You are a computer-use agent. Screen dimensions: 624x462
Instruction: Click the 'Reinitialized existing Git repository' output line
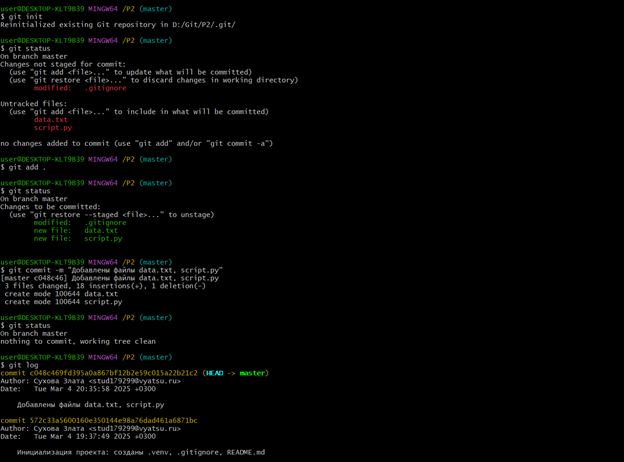pyautogui.click(x=118, y=25)
